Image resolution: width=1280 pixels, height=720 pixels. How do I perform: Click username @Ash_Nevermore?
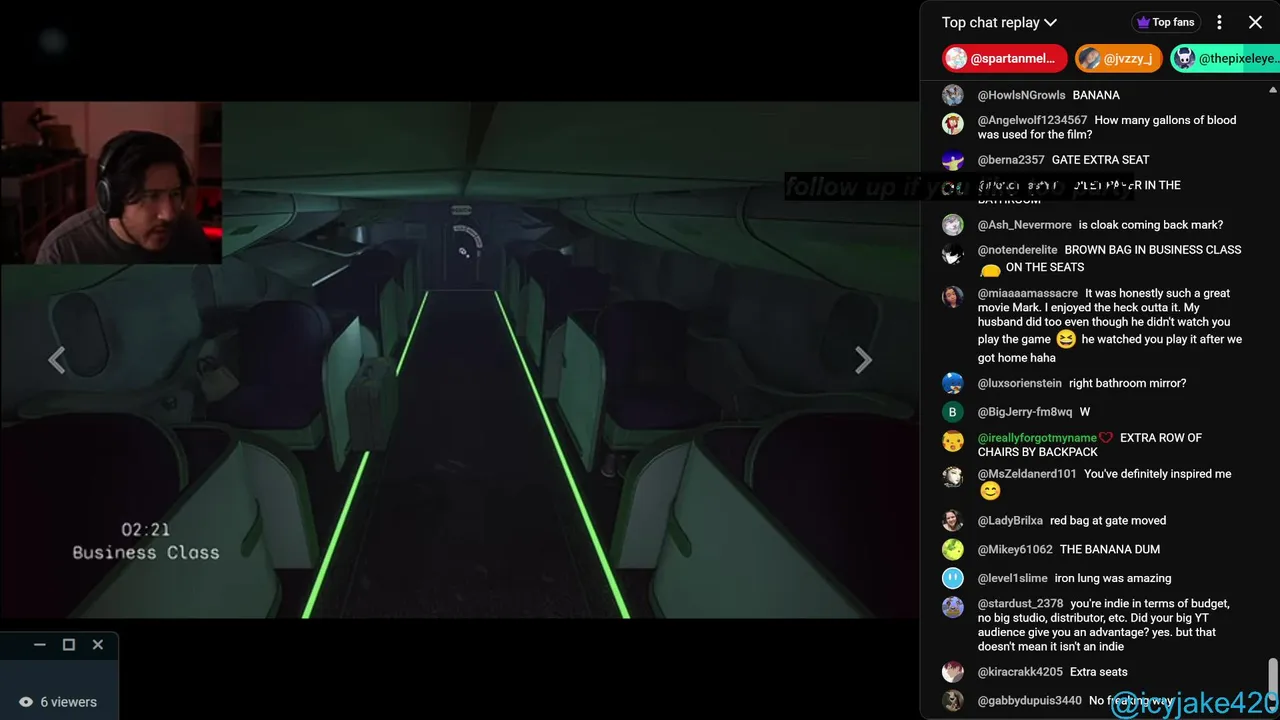click(x=1024, y=225)
